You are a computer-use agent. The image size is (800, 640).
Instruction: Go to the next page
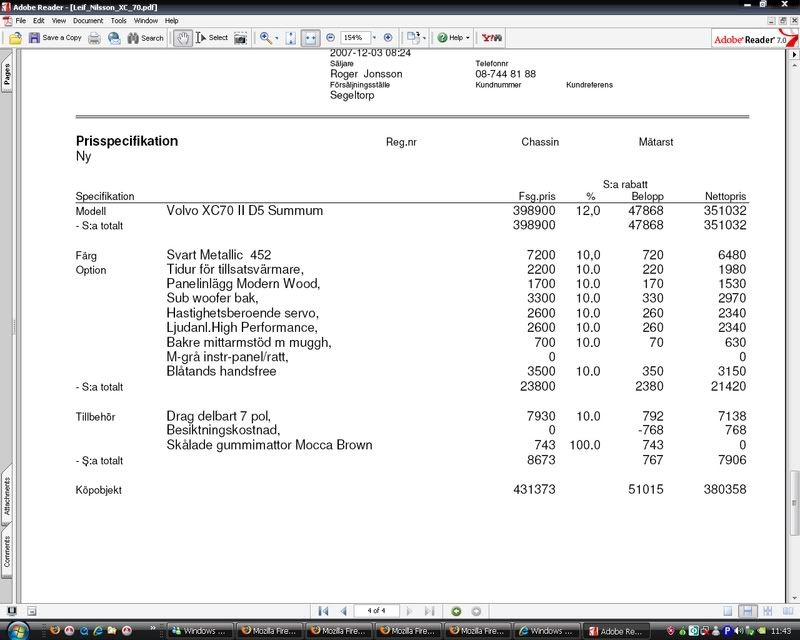point(409,611)
